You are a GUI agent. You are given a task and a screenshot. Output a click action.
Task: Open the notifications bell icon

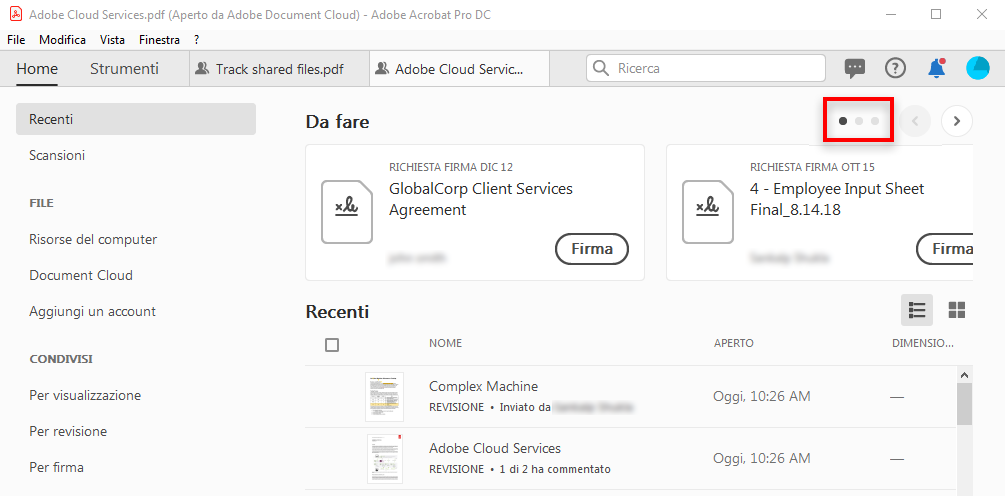937,68
